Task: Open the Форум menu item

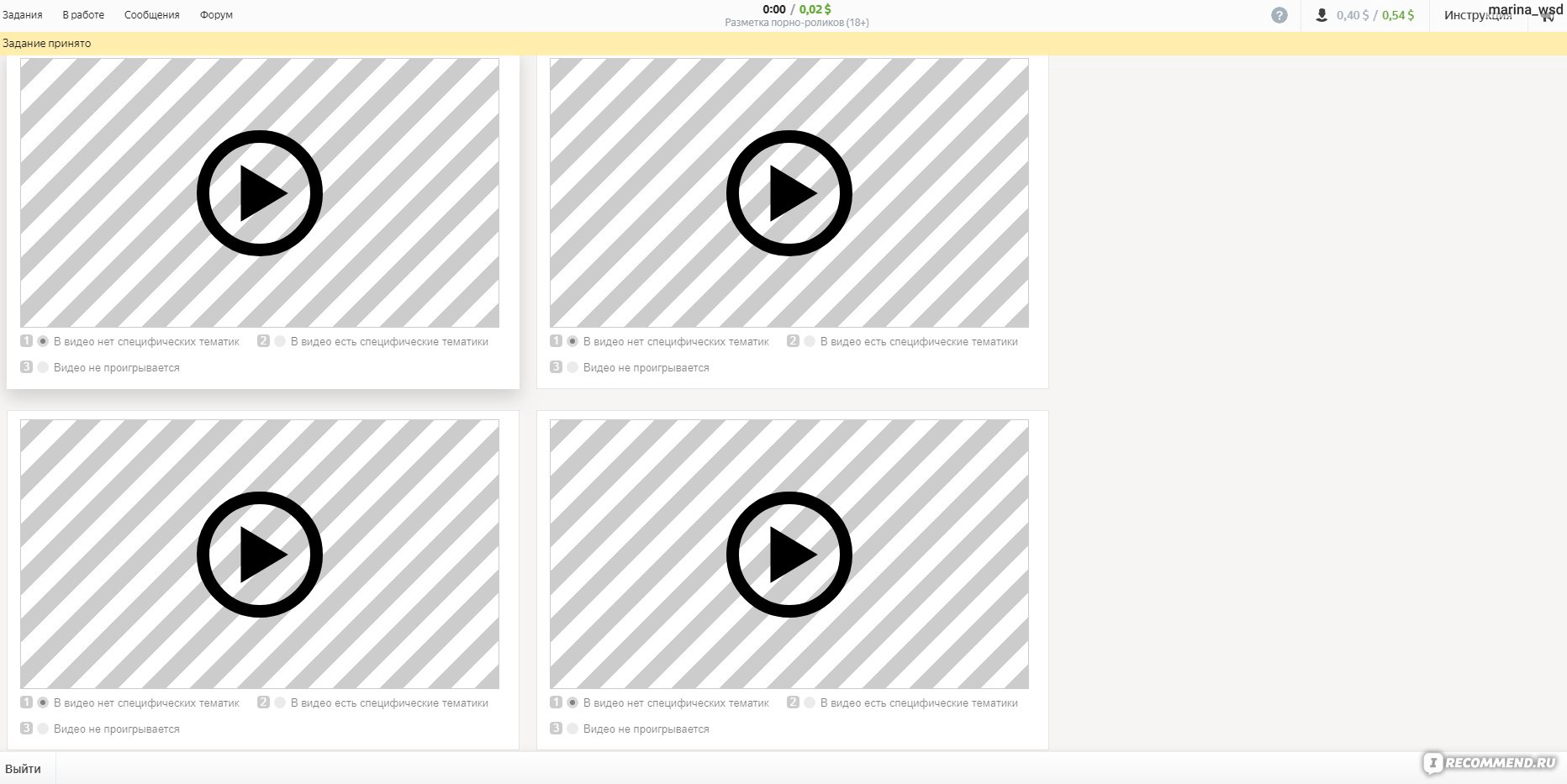Action: tap(216, 15)
